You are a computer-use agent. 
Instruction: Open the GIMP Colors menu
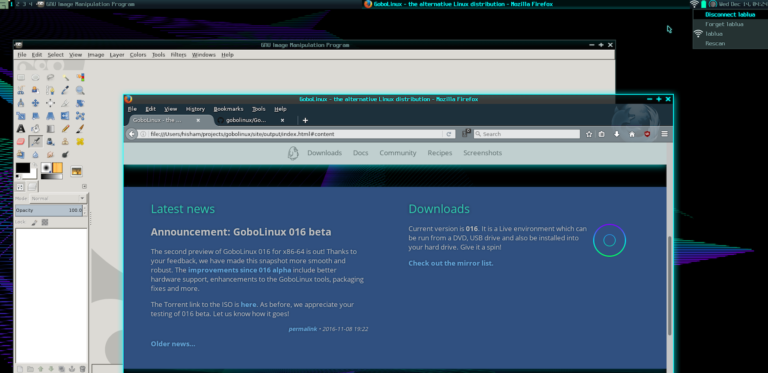point(138,55)
